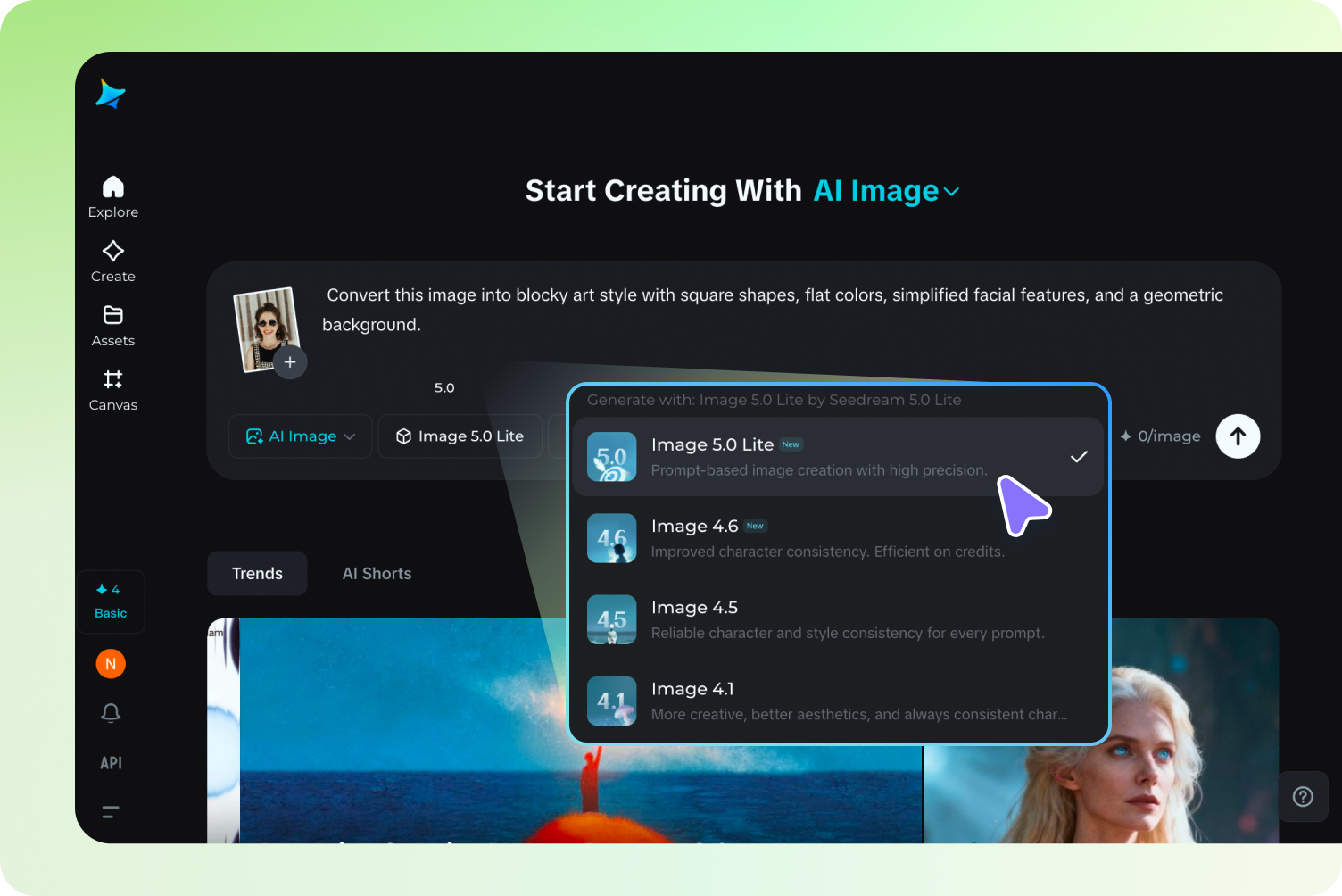Open the Image 5.0 Lite model selector
The width and height of the screenshot is (1342, 896).
point(460,436)
